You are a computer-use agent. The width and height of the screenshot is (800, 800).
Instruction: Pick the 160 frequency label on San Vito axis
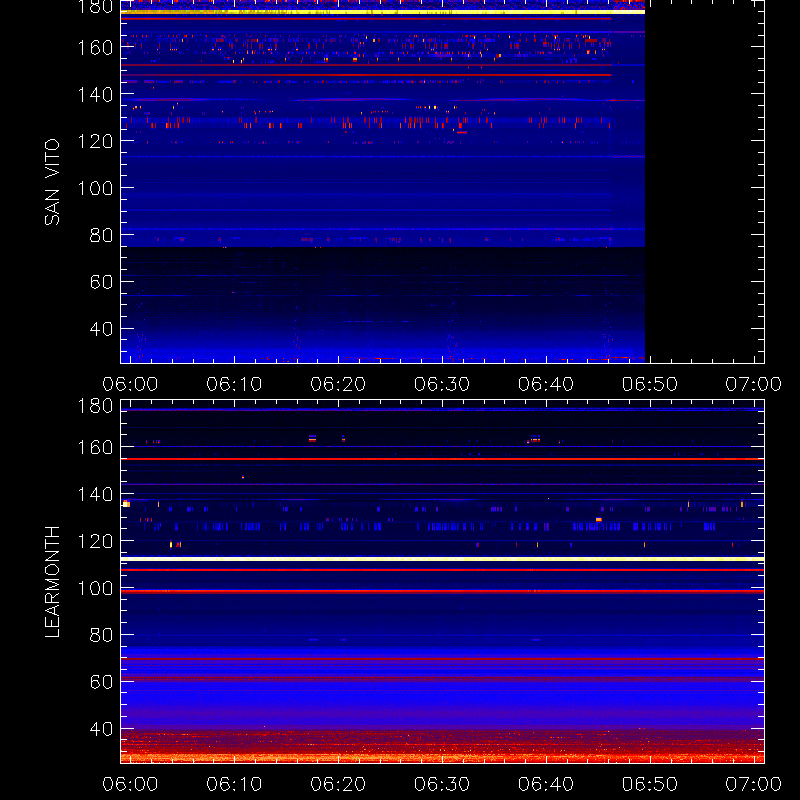(95, 47)
